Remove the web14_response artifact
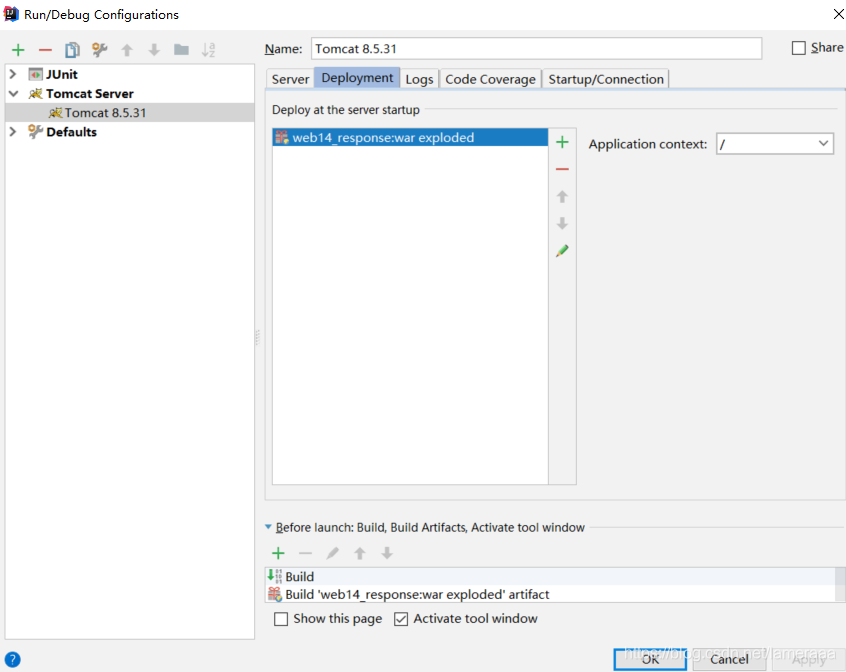 (562, 168)
